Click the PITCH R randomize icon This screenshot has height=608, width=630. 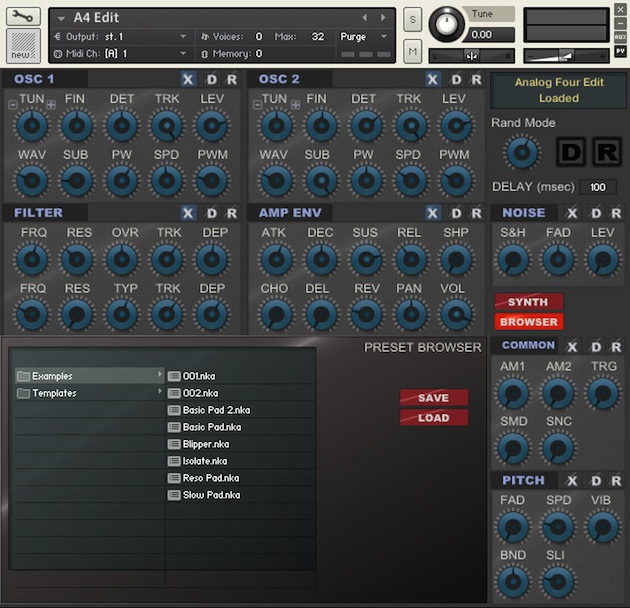616,480
